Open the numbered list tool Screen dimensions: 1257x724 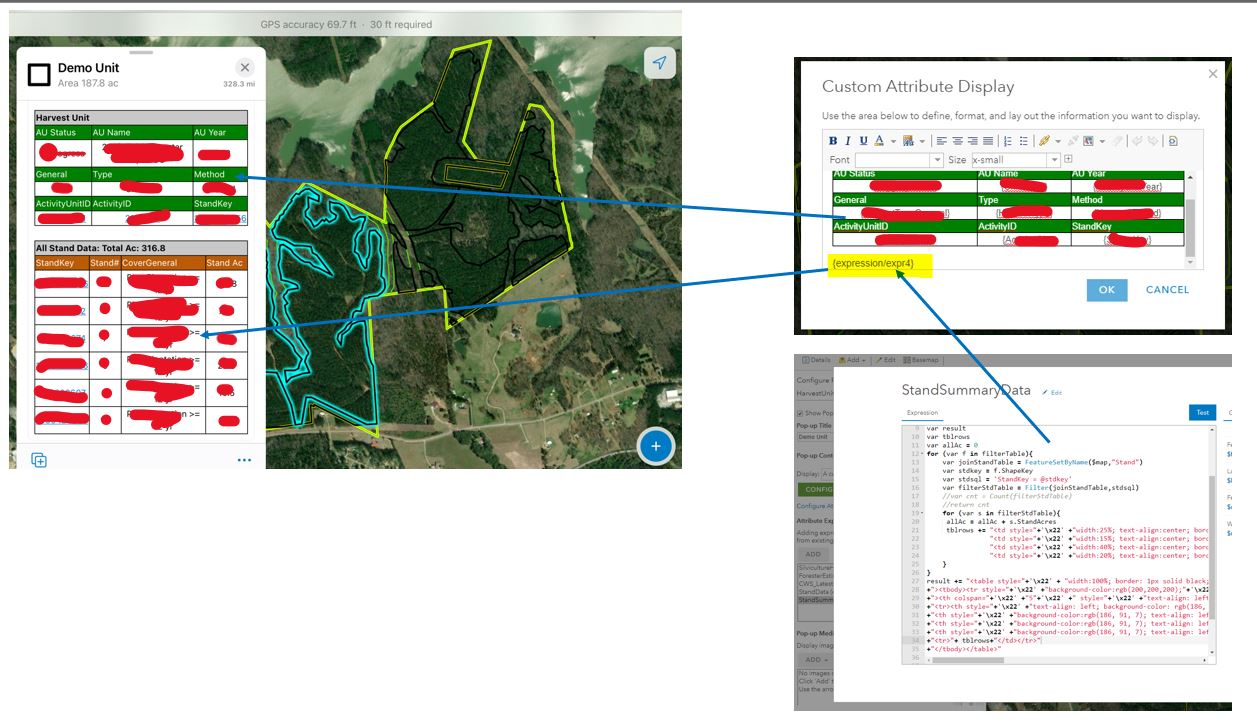tap(1008, 141)
